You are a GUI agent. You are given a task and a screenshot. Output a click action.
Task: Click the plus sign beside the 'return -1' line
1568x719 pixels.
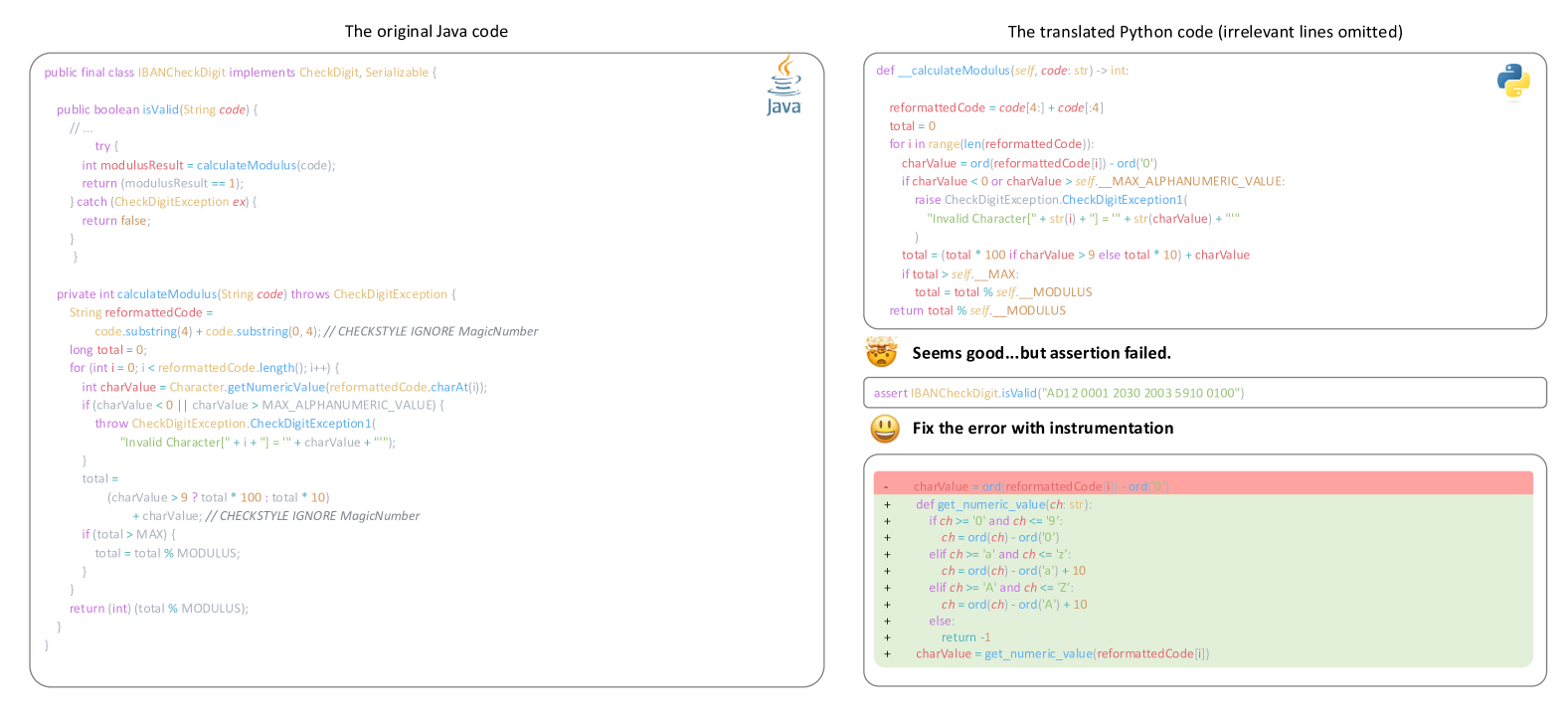pos(887,637)
